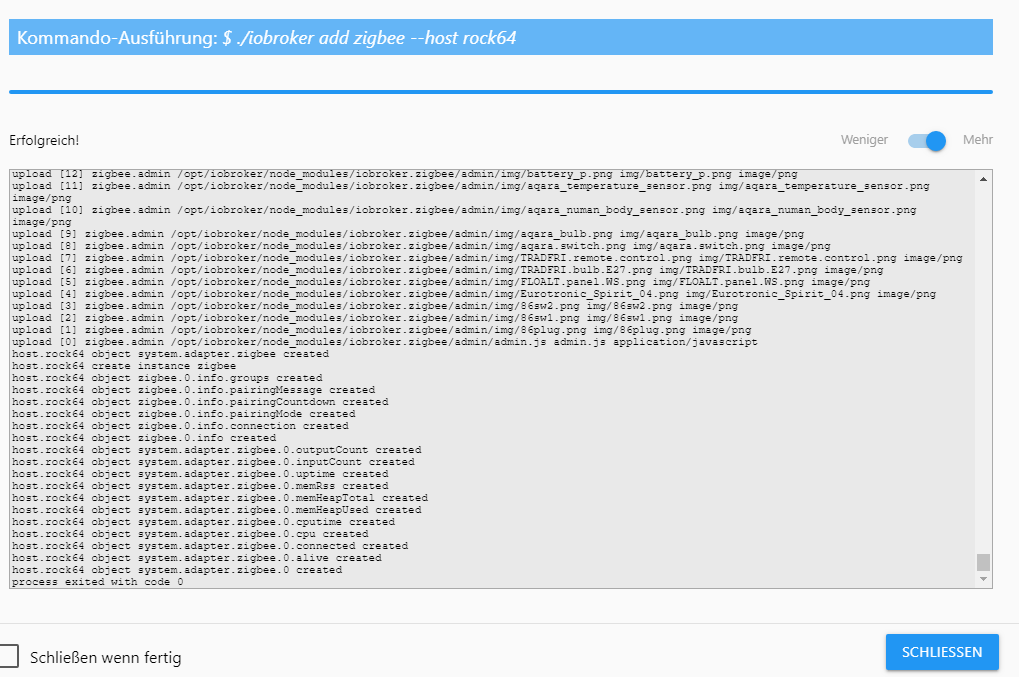Click line 'system.adapter.zigbee.0 created'
Viewport: 1019px width, 677px height.
[177, 570]
